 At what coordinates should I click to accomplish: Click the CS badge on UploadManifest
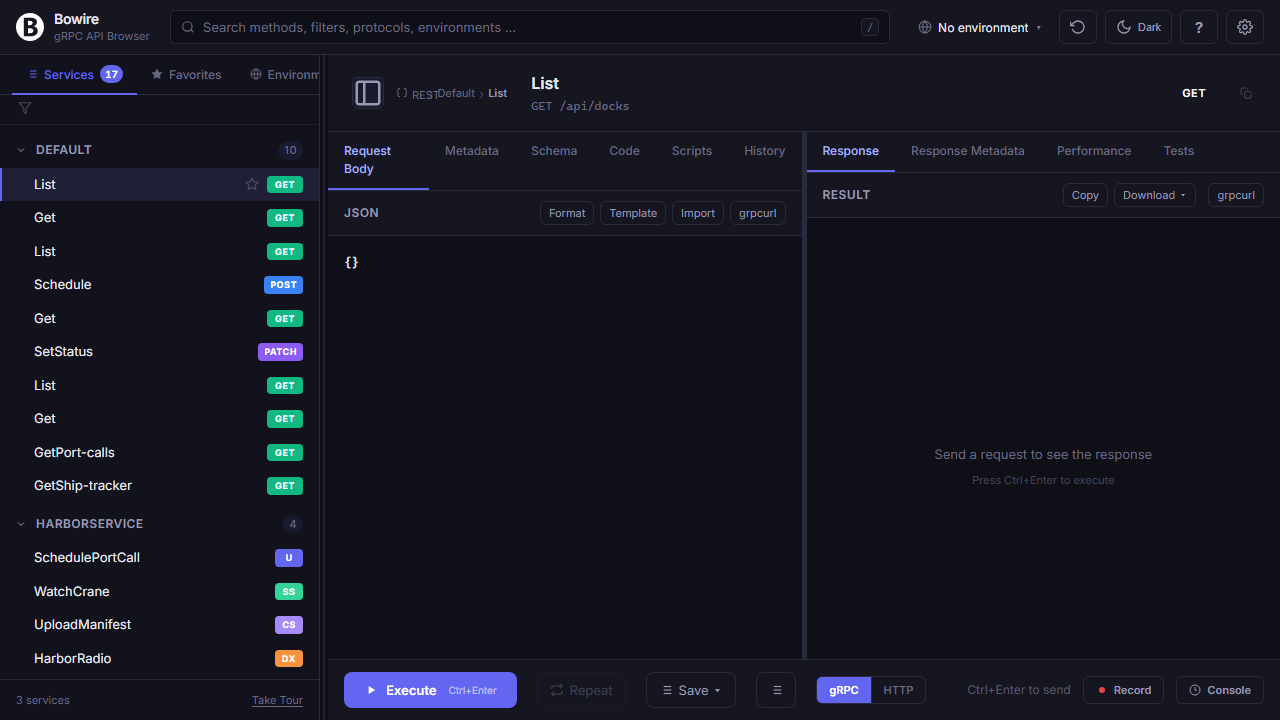[x=289, y=625]
